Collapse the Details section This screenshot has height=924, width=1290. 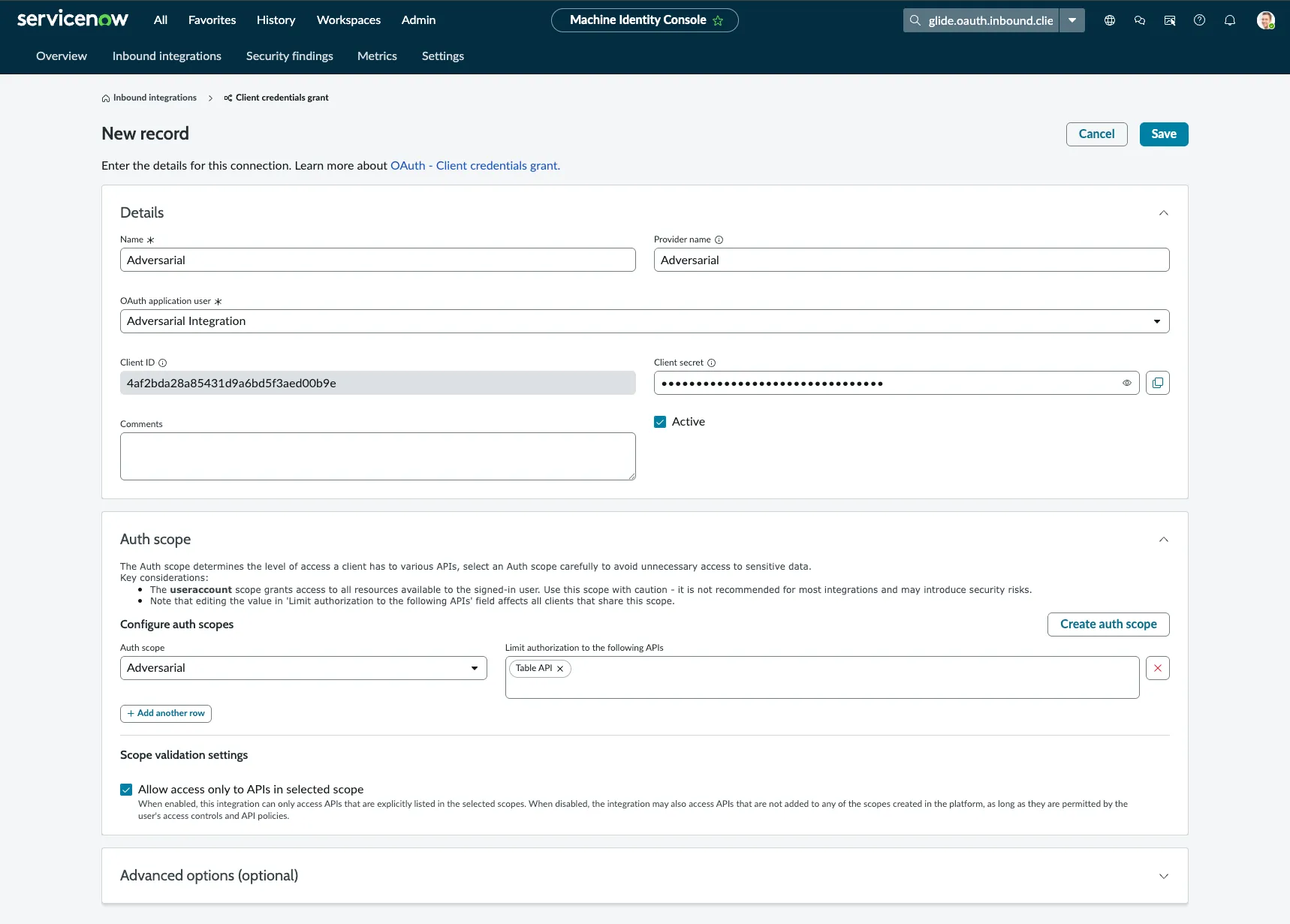click(1164, 213)
